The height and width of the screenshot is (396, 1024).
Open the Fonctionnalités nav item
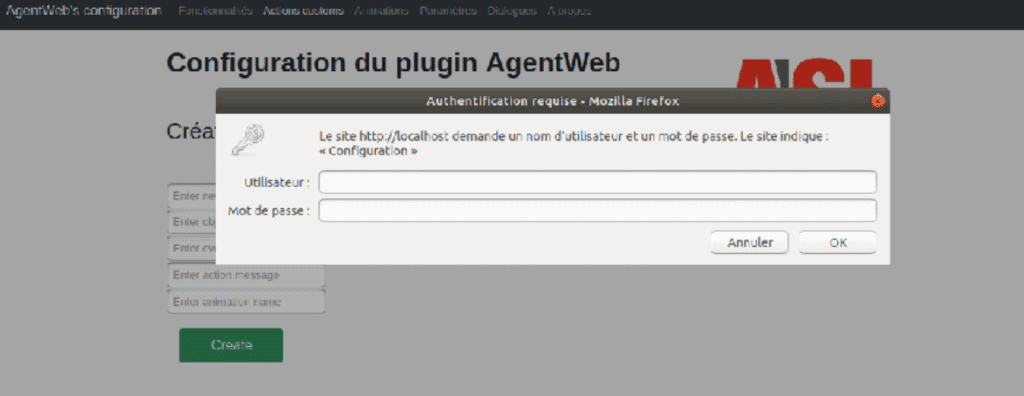coord(215,11)
